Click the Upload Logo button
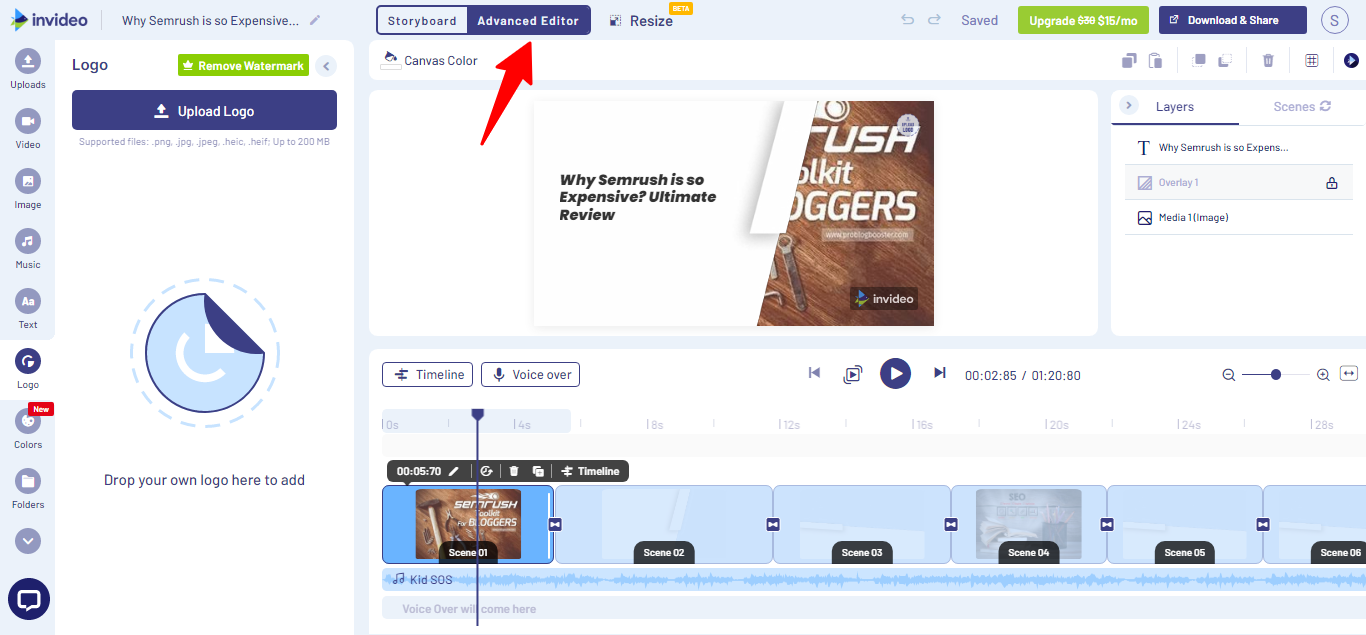The width and height of the screenshot is (1366, 635). (204, 110)
